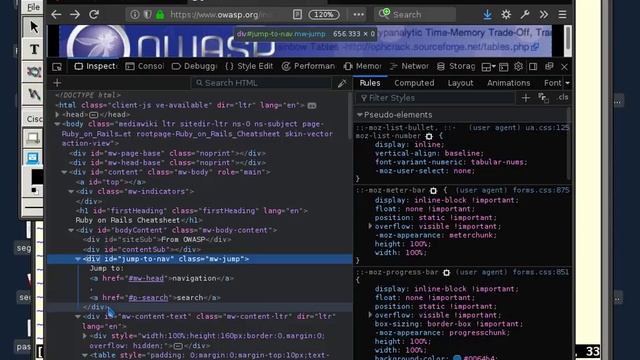Switch to the Computed sidebar tab

tap(414, 83)
